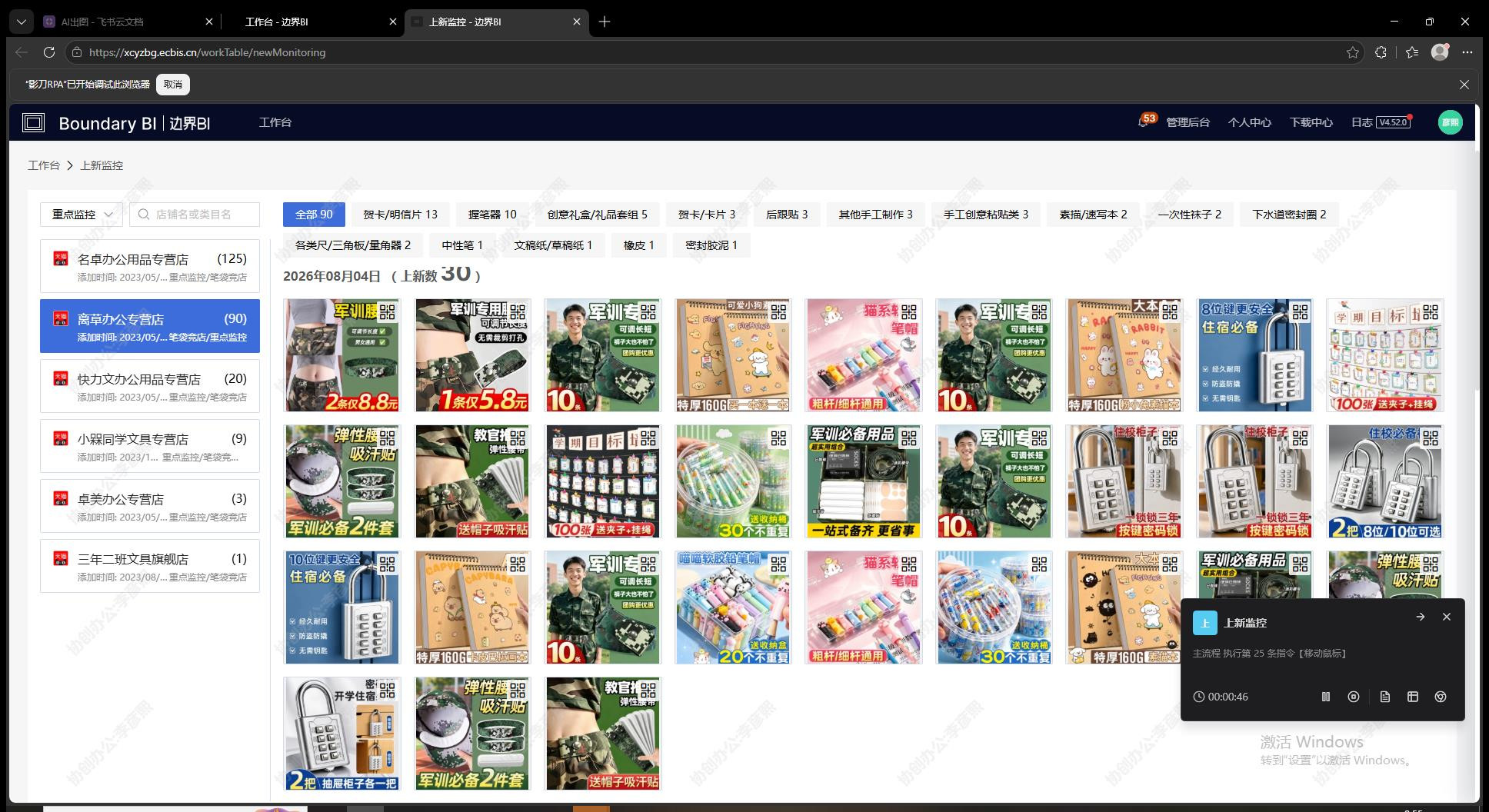Open the browser settings and more menu
1489x812 pixels.
click(1467, 52)
